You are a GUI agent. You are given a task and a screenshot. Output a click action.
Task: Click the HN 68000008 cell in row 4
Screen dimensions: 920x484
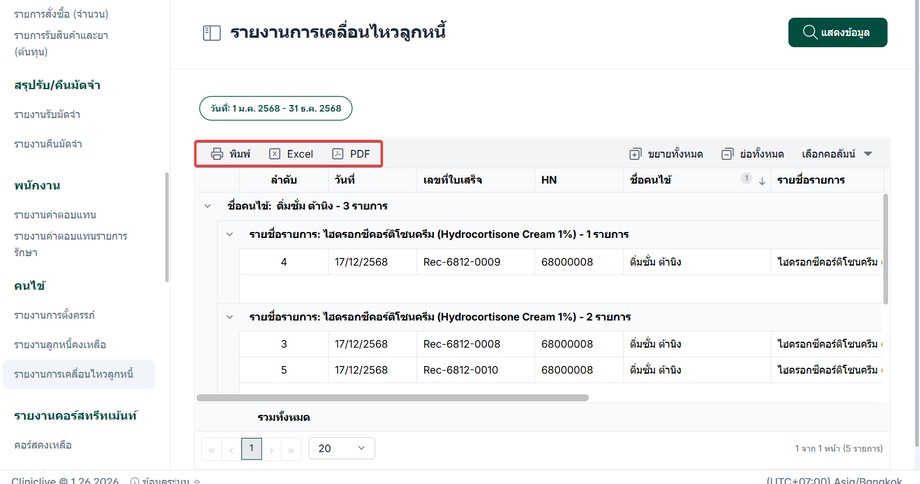pos(579,262)
